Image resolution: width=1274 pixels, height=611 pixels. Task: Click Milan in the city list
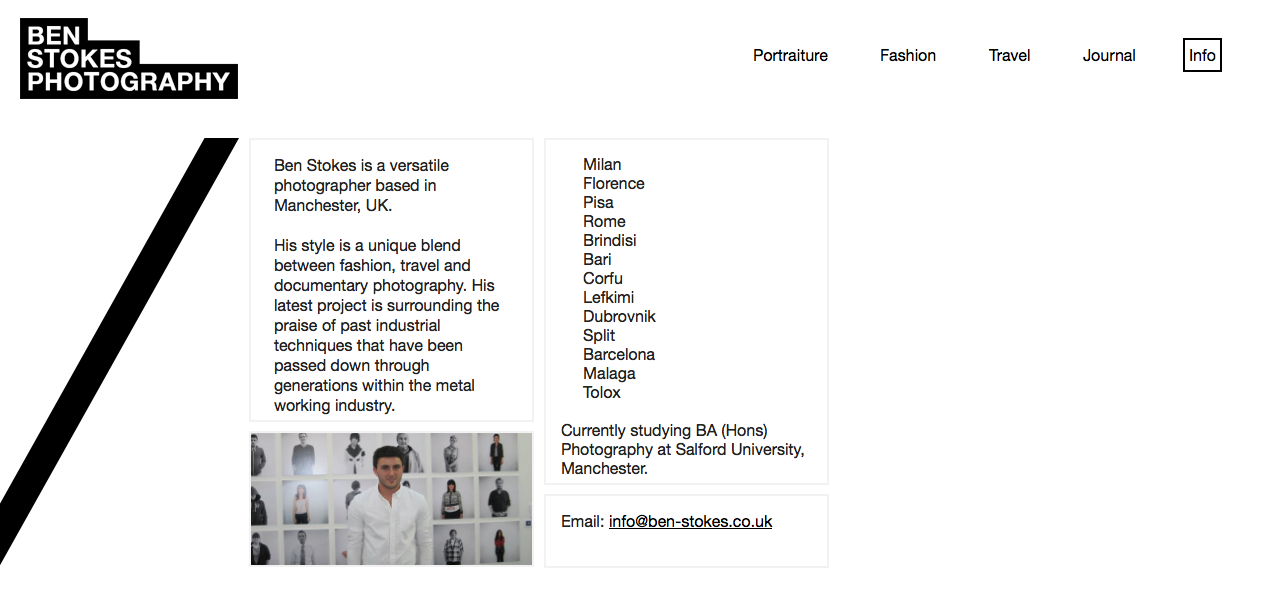pos(602,165)
